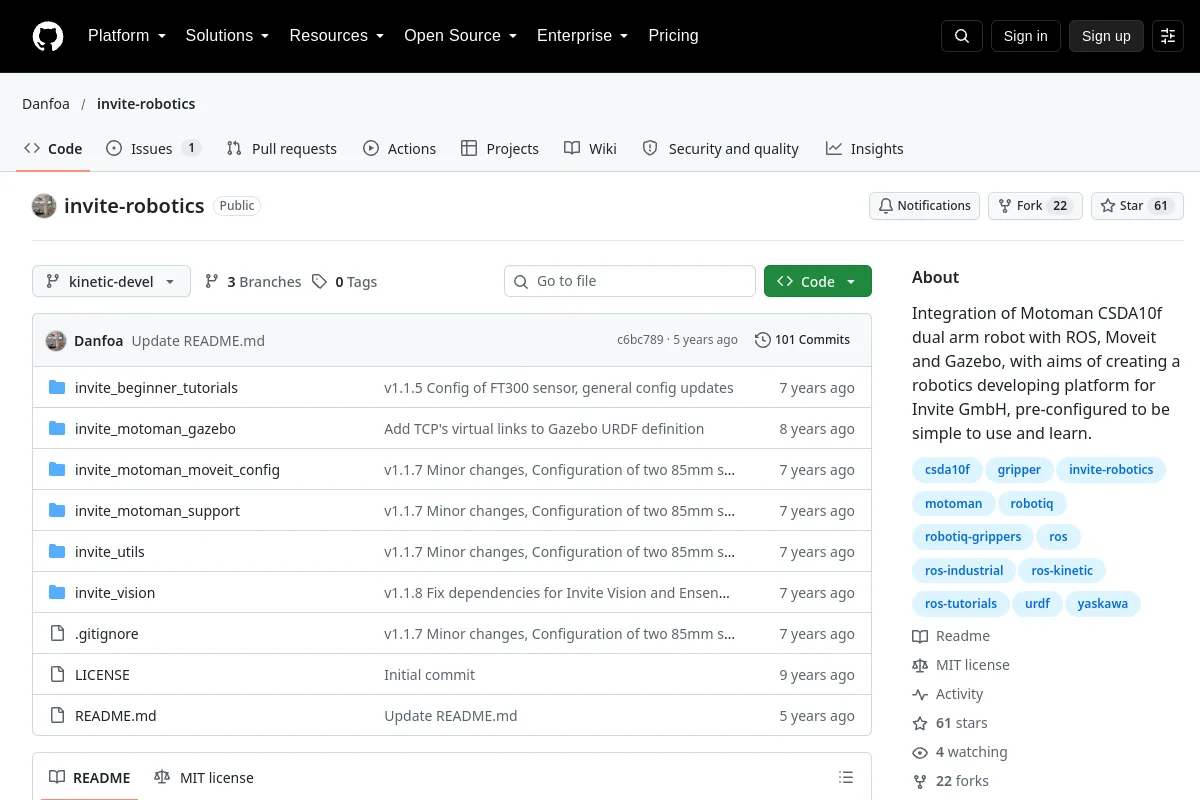Click the invite-robotics breadcrumb link
1200x800 pixels.
(146, 104)
